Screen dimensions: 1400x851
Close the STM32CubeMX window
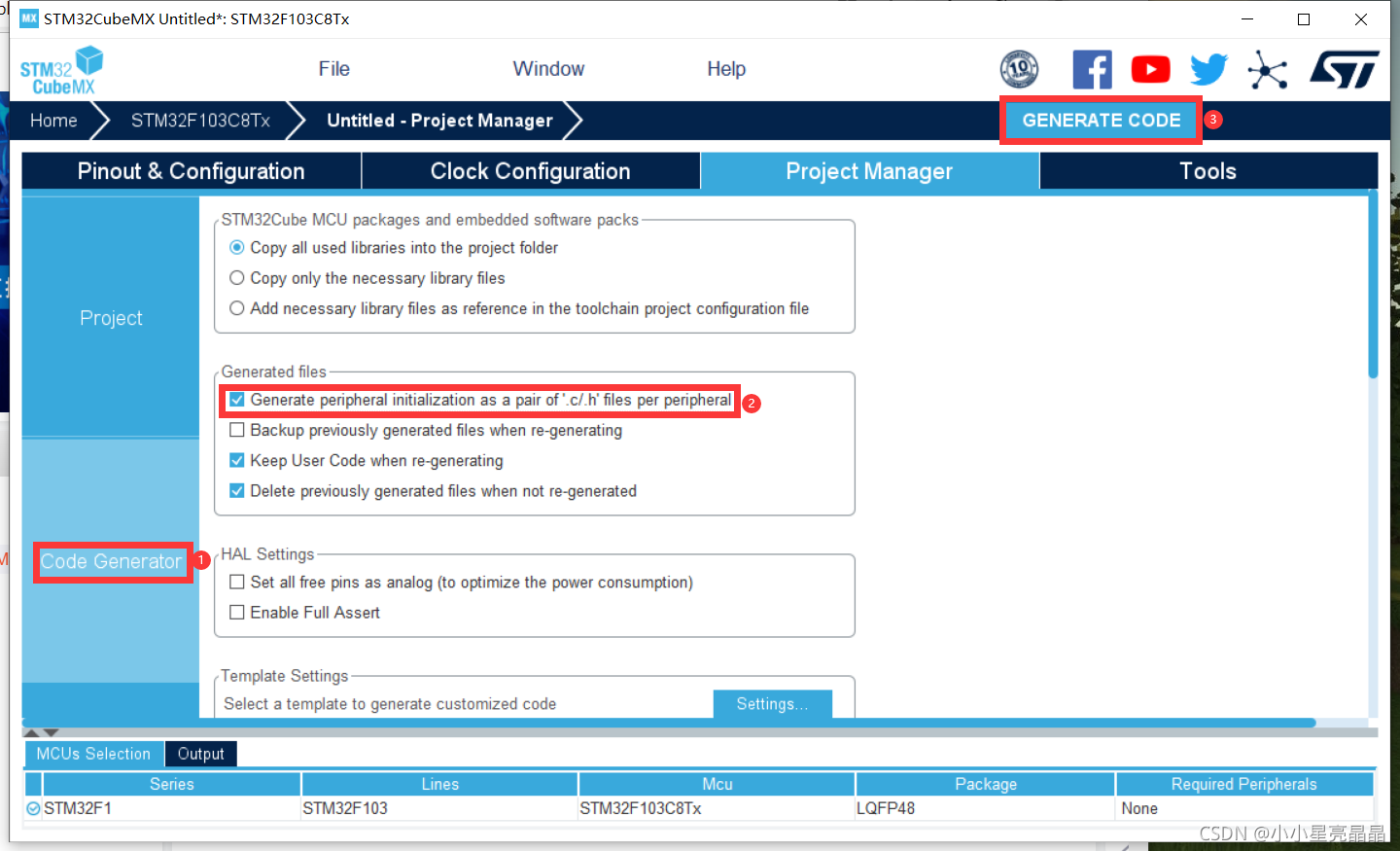[1361, 18]
